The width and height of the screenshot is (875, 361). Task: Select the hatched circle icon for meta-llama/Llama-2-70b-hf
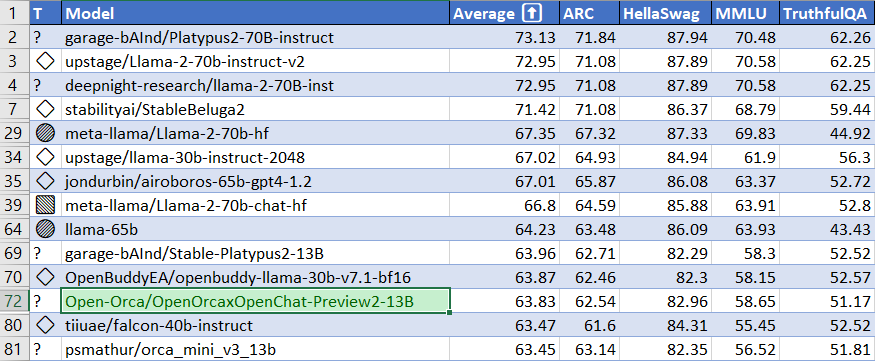[45, 133]
